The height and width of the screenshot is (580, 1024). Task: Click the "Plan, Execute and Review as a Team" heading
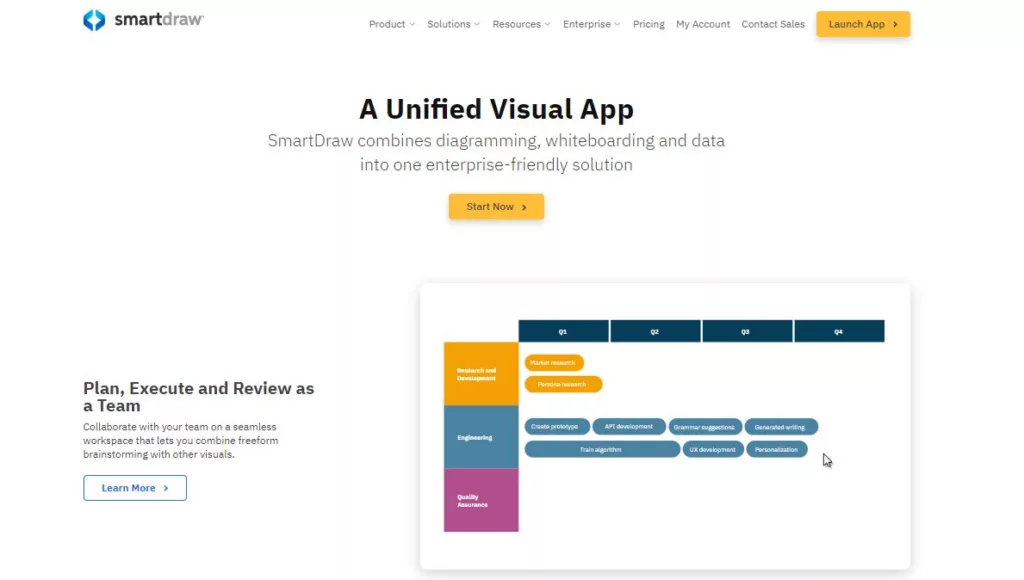coord(199,396)
